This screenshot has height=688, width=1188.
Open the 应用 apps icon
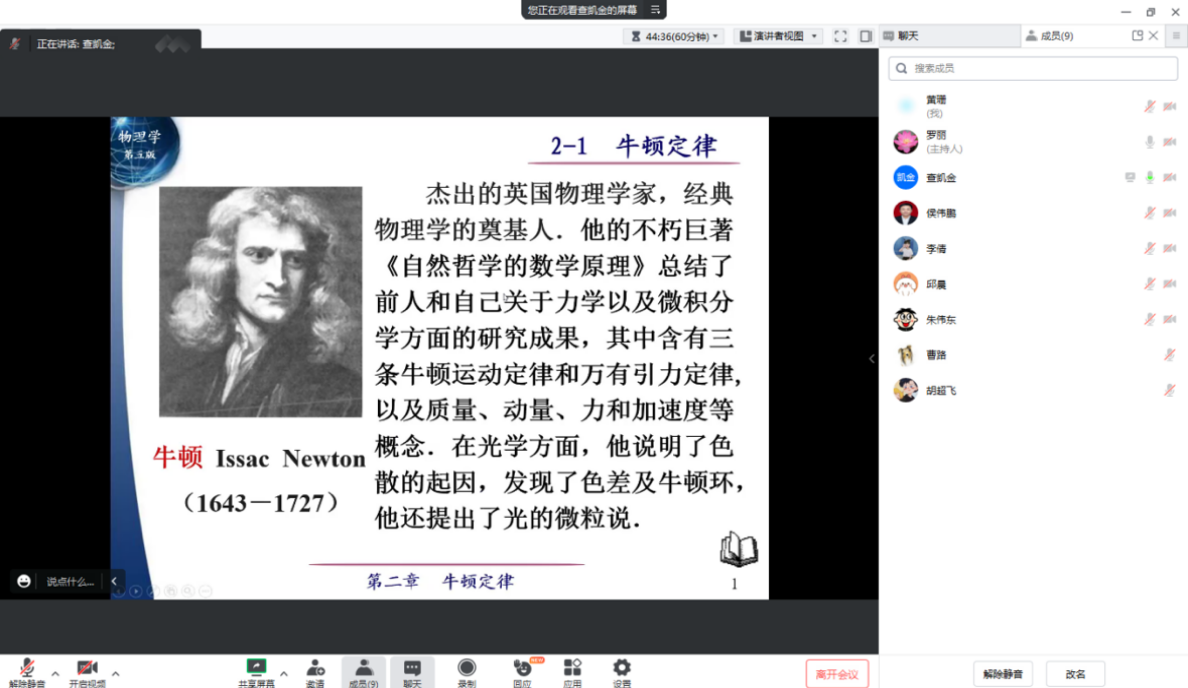pos(572,668)
